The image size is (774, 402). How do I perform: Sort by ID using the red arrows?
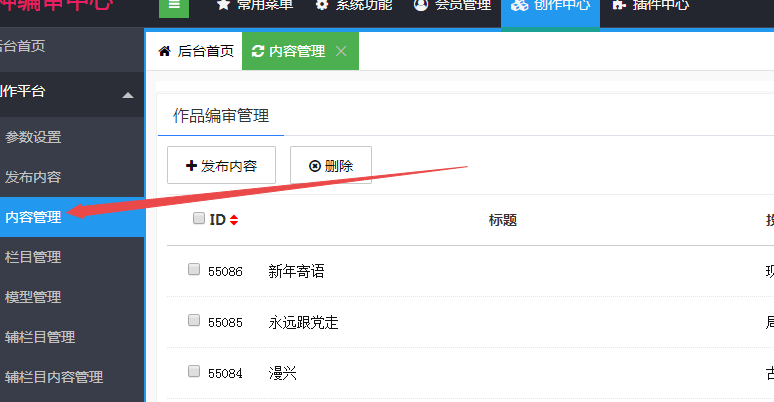234,220
